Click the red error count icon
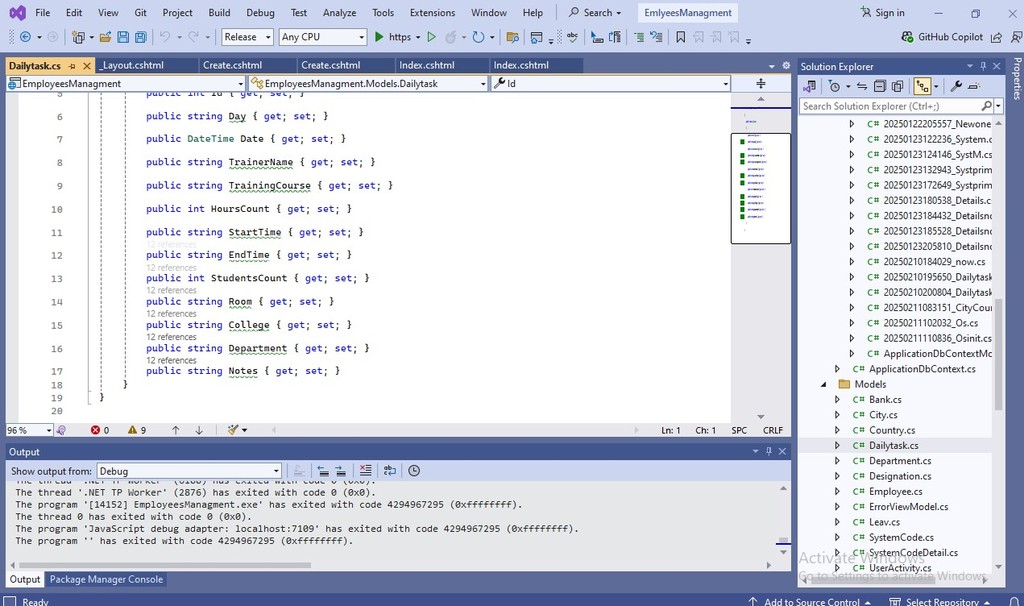Screen dimensions: 1024x606 click(x=95, y=430)
